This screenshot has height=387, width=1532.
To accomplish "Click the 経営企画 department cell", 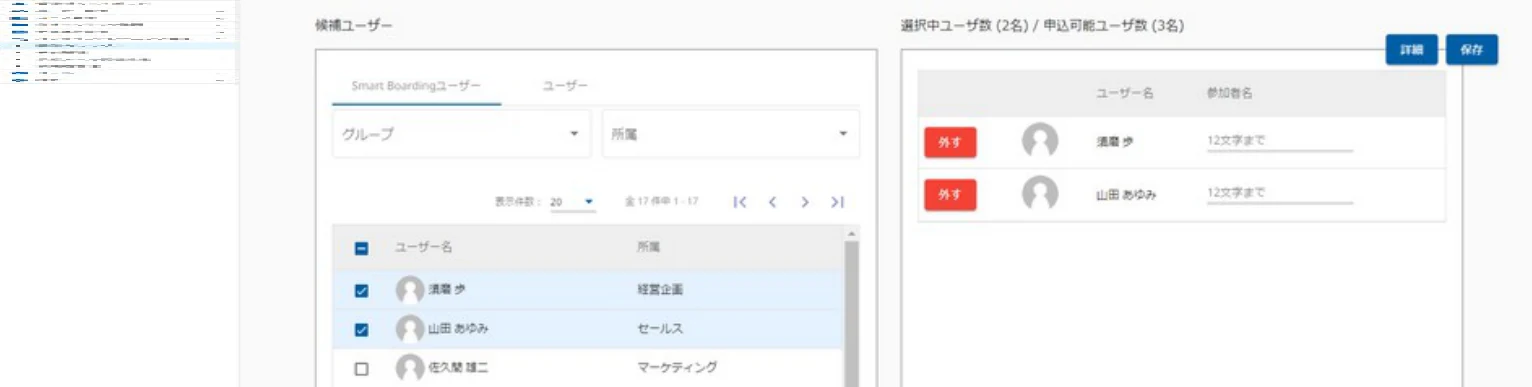I will click(x=660, y=290).
